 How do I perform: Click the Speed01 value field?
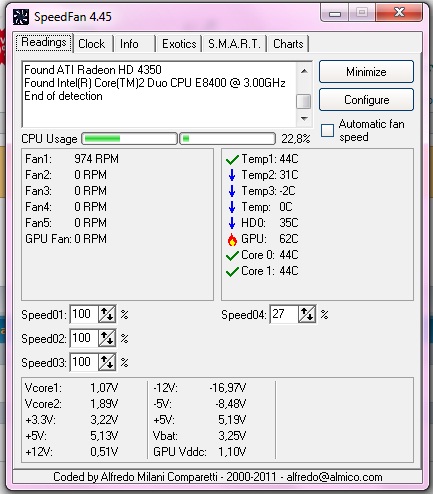coord(84,314)
